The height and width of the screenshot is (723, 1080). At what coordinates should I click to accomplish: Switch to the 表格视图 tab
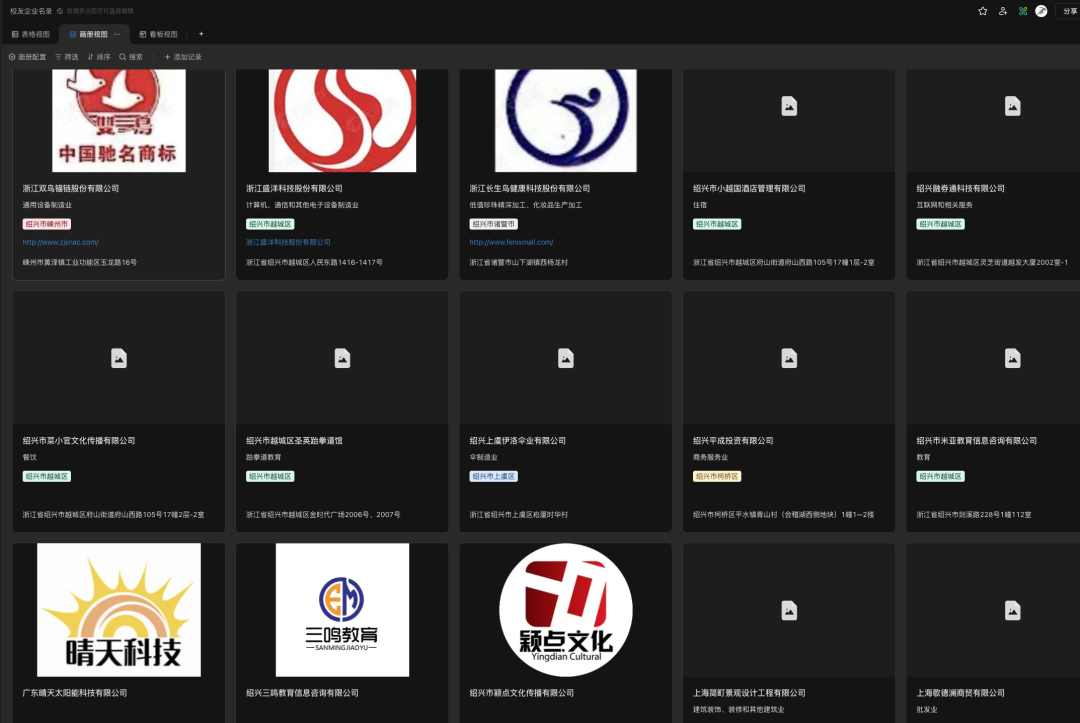(x=31, y=34)
